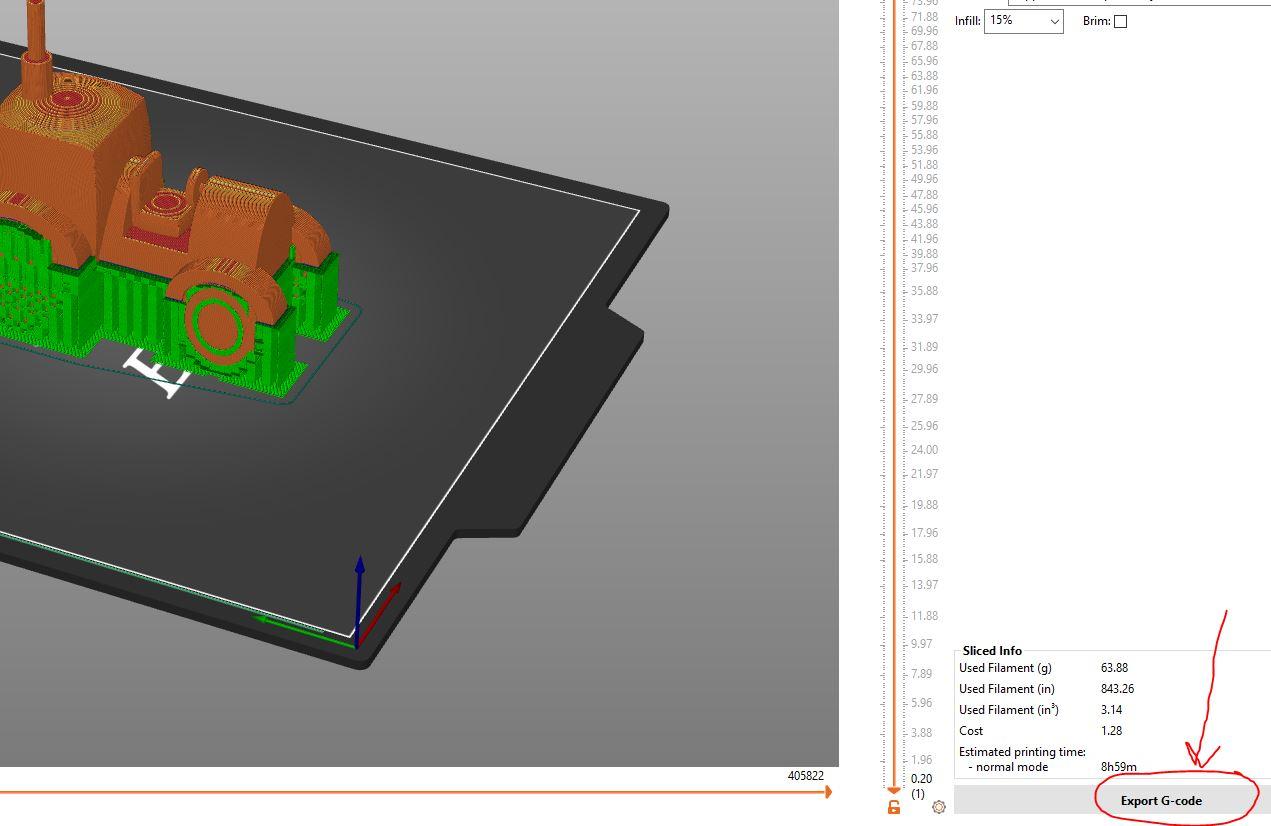Image resolution: width=1271 pixels, height=826 pixels.
Task: Click the horizontal moves slider right thumb
Action: pyautogui.click(x=828, y=792)
